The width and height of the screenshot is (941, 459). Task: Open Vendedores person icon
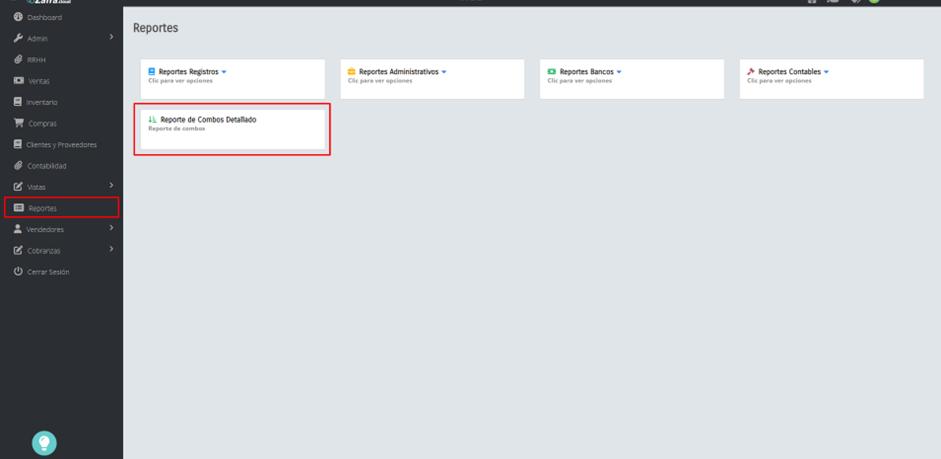tap(18, 229)
